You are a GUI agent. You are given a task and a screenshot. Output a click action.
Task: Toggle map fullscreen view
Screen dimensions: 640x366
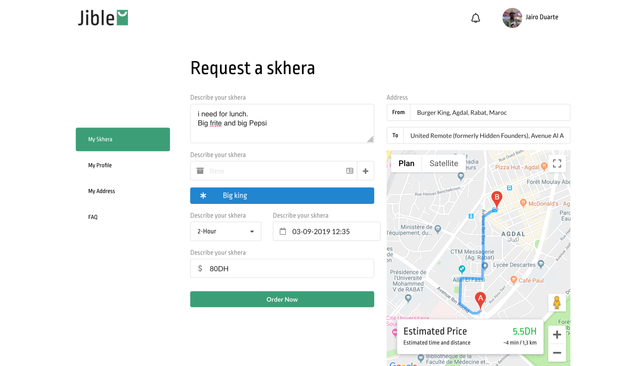(x=557, y=164)
